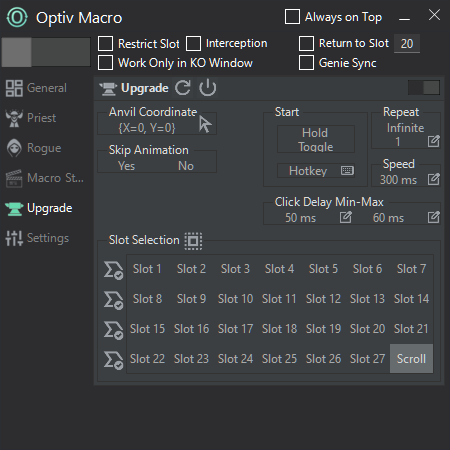This screenshot has height=450, width=450.
Task: Check the Genie Sync option
Action: [306, 63]
